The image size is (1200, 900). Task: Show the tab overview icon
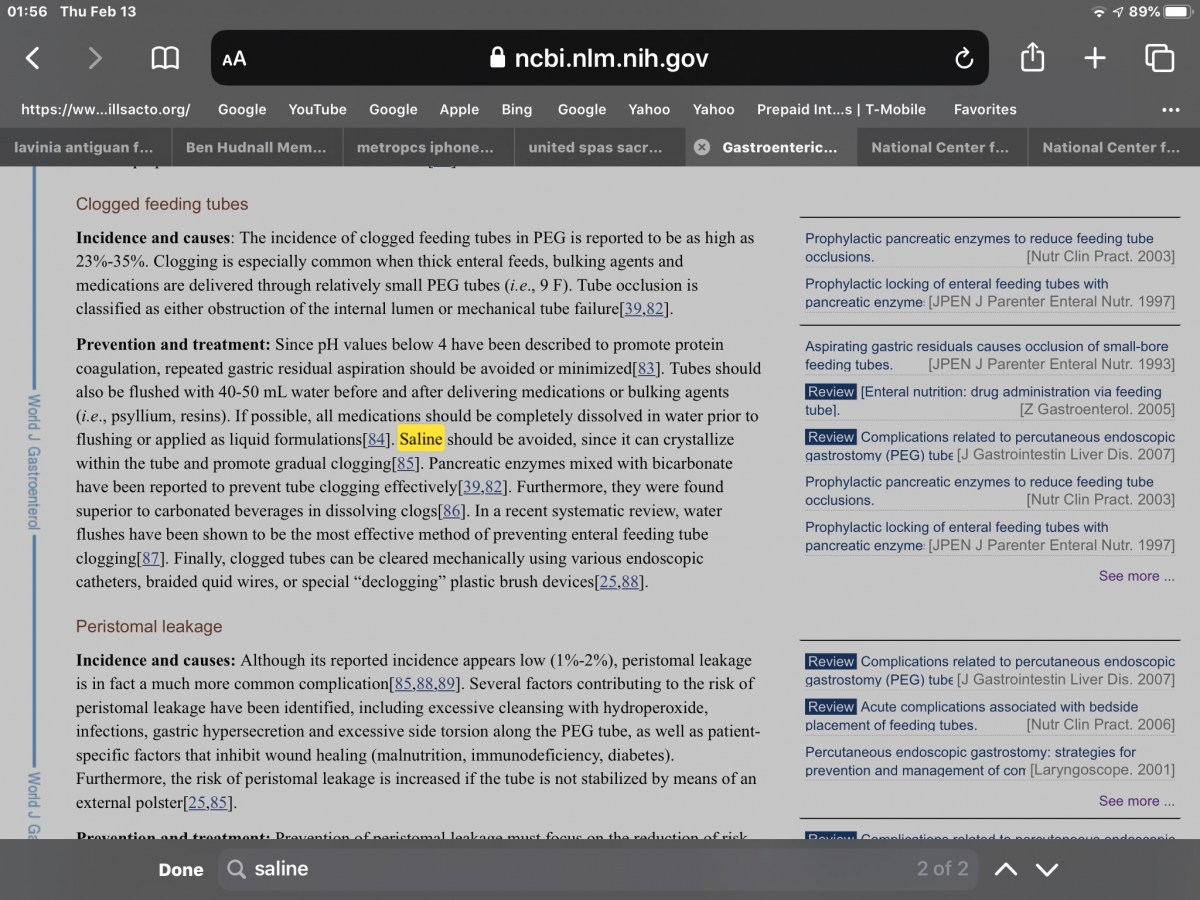pos(1159,58)
